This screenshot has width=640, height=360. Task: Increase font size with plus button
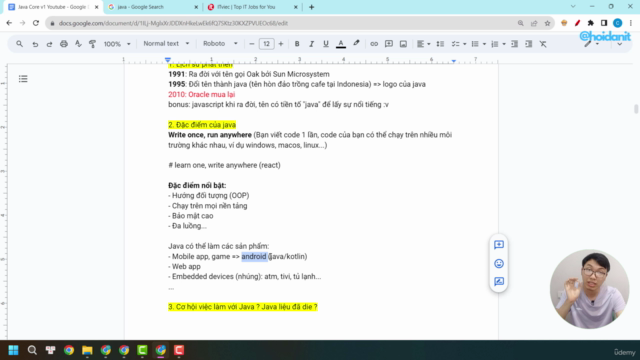tap(281, 44)
